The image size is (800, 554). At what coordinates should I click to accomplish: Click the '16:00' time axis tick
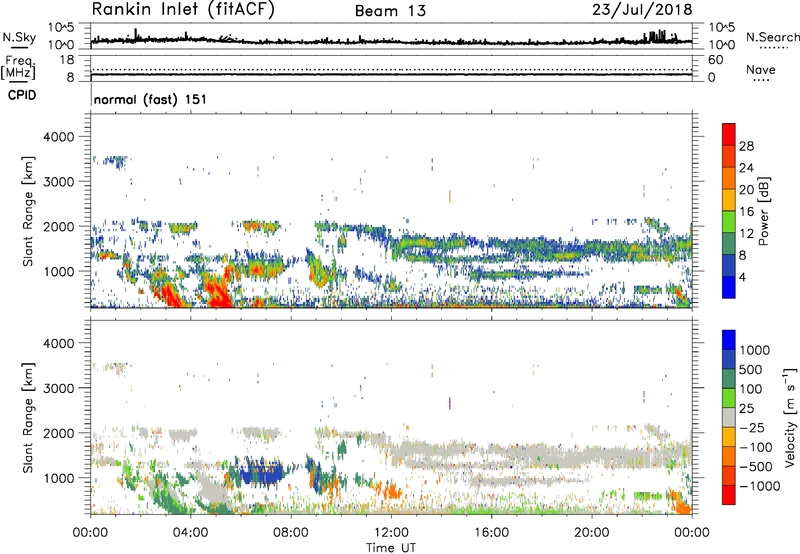point(491,533)
